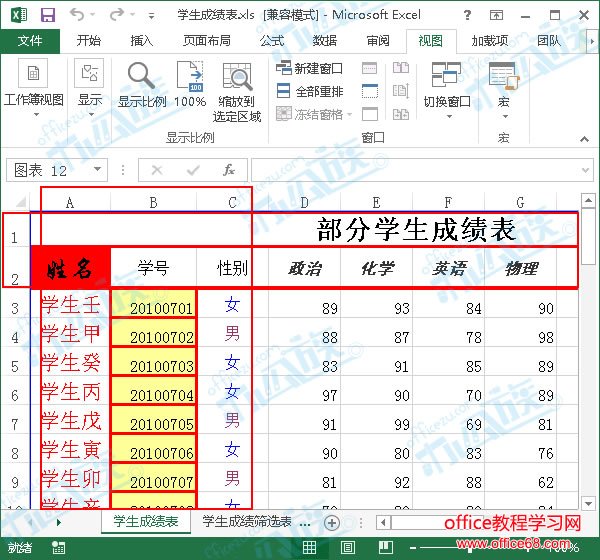Image resolution: width=600 pixels, height=560 pixels.
Task: Open the 文件 tab
Action: 30,41
